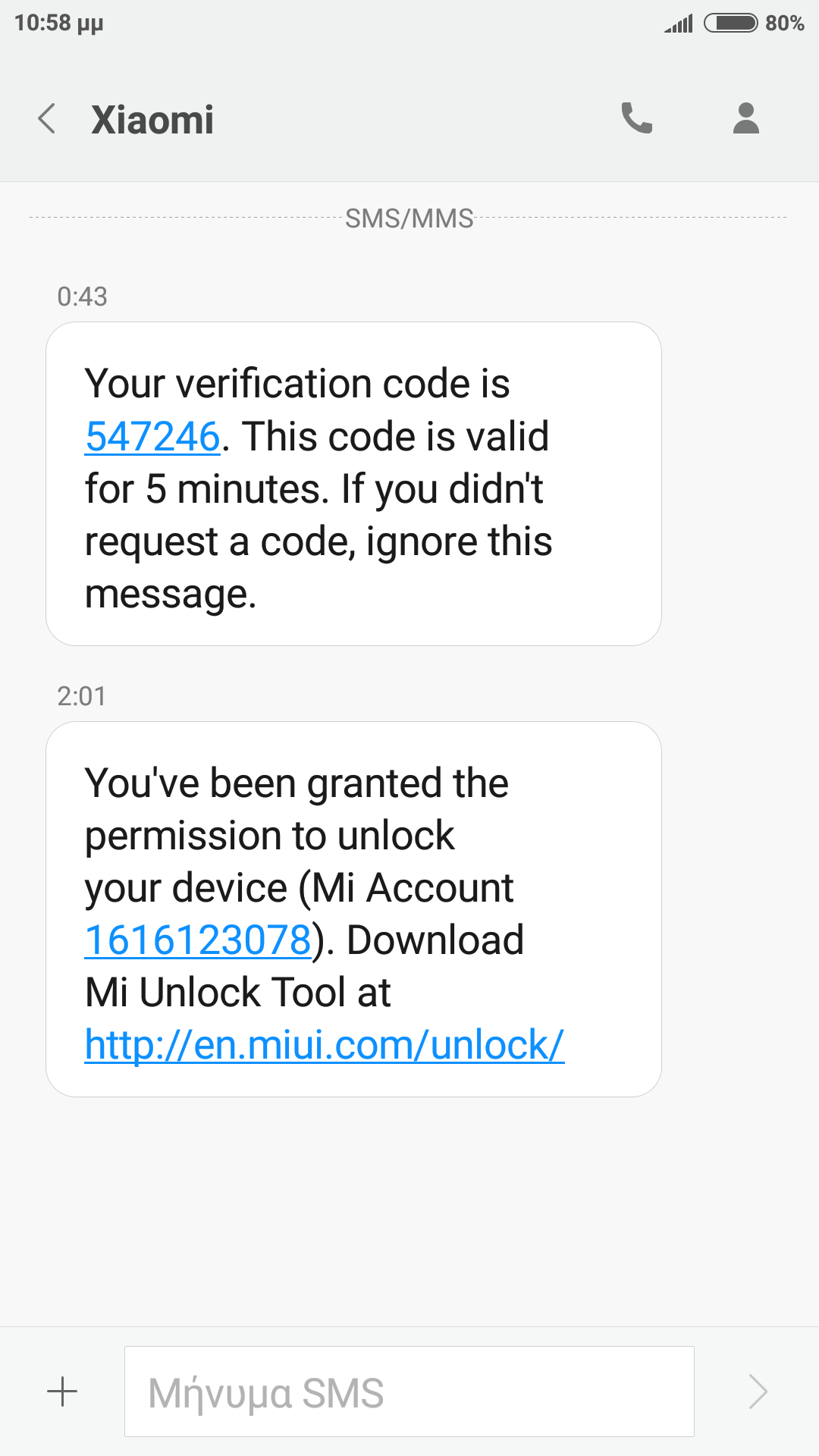Tap the 80% battery percentage text
Screen dimensions: 819x1456
[x=784, y=23]
